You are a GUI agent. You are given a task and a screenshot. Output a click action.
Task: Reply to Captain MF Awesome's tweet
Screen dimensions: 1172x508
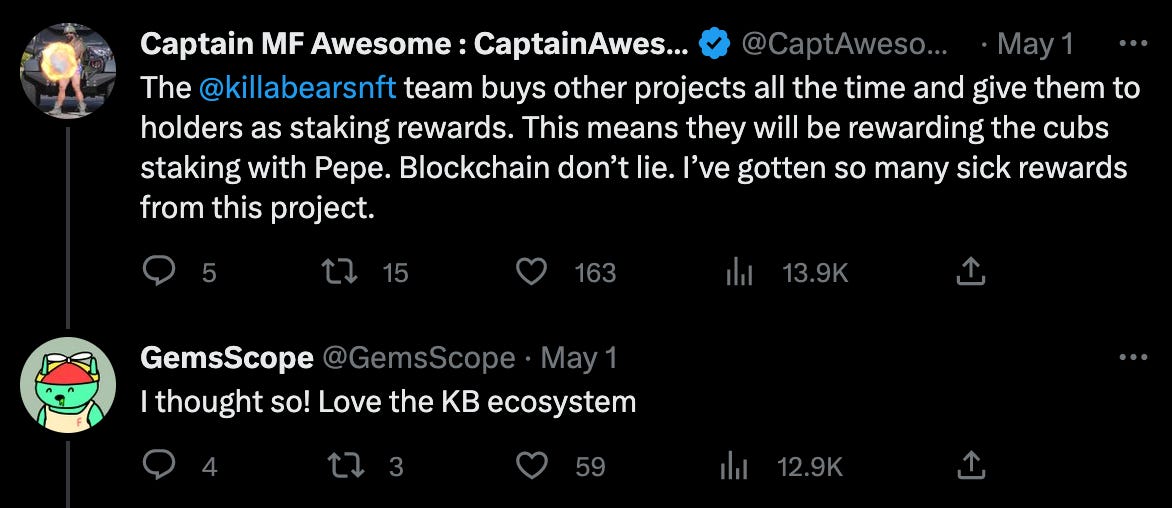(x=158, y=273)
